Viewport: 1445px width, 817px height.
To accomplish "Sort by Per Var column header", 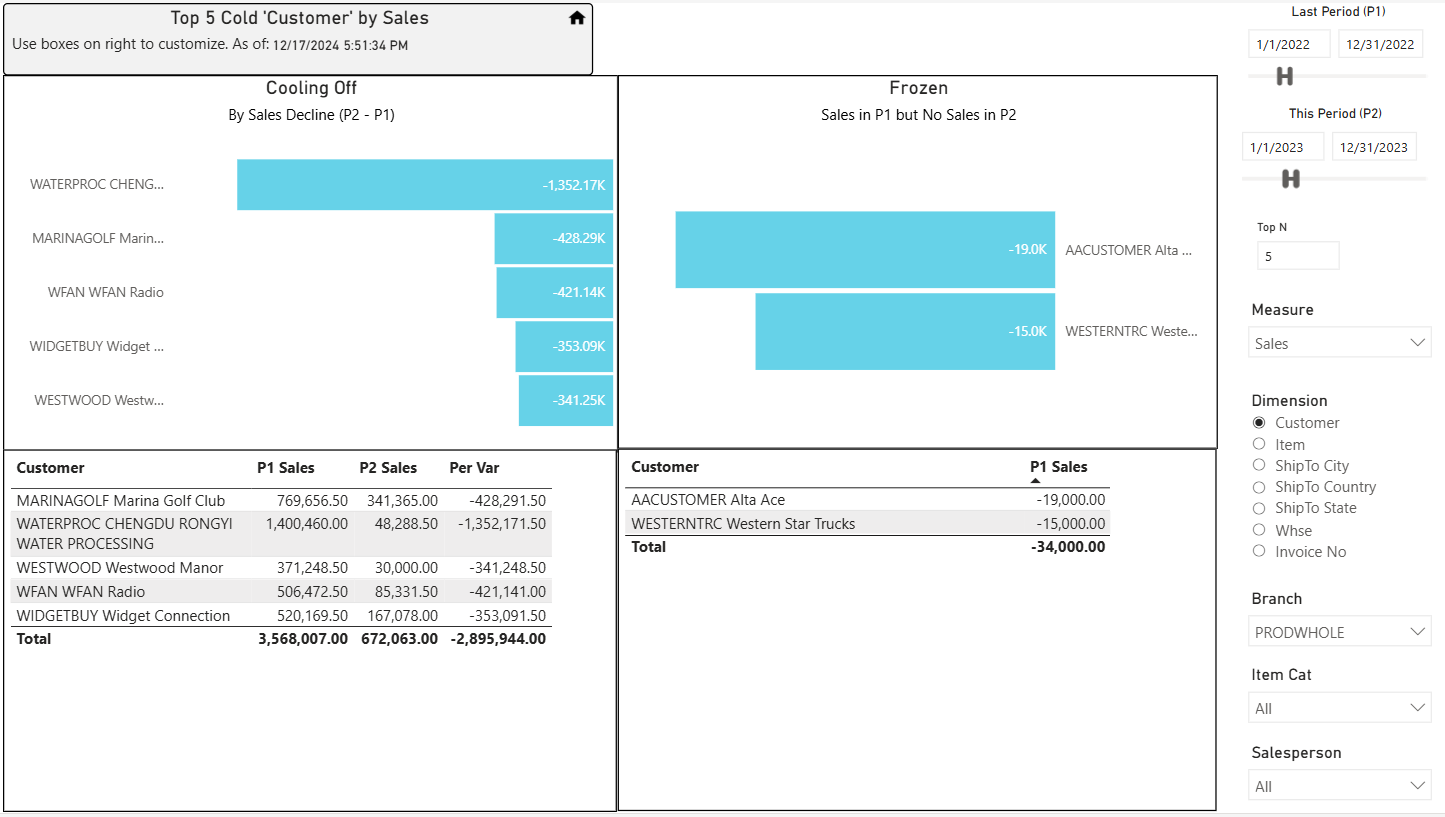I will pyautogui.click(x=474, y=468).
